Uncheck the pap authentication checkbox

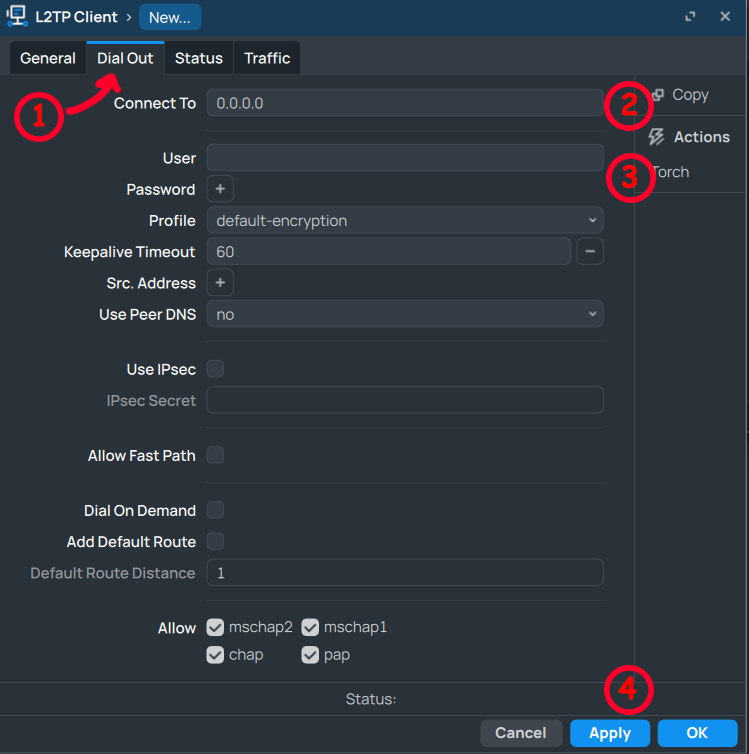point(310,655)
